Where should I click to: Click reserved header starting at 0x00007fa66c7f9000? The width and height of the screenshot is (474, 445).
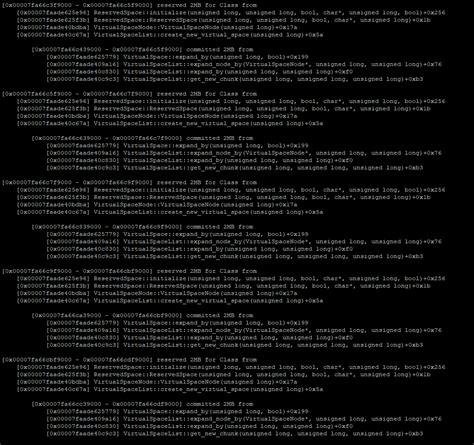coord(129,183)
